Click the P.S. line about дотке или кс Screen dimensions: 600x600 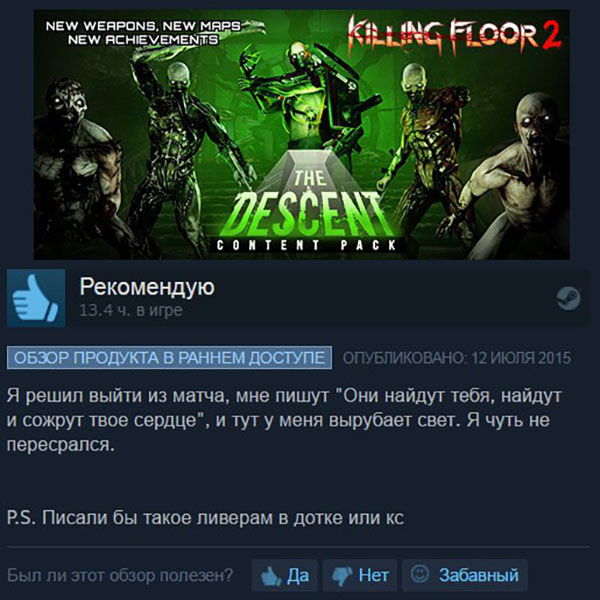[x=205, y=518]
